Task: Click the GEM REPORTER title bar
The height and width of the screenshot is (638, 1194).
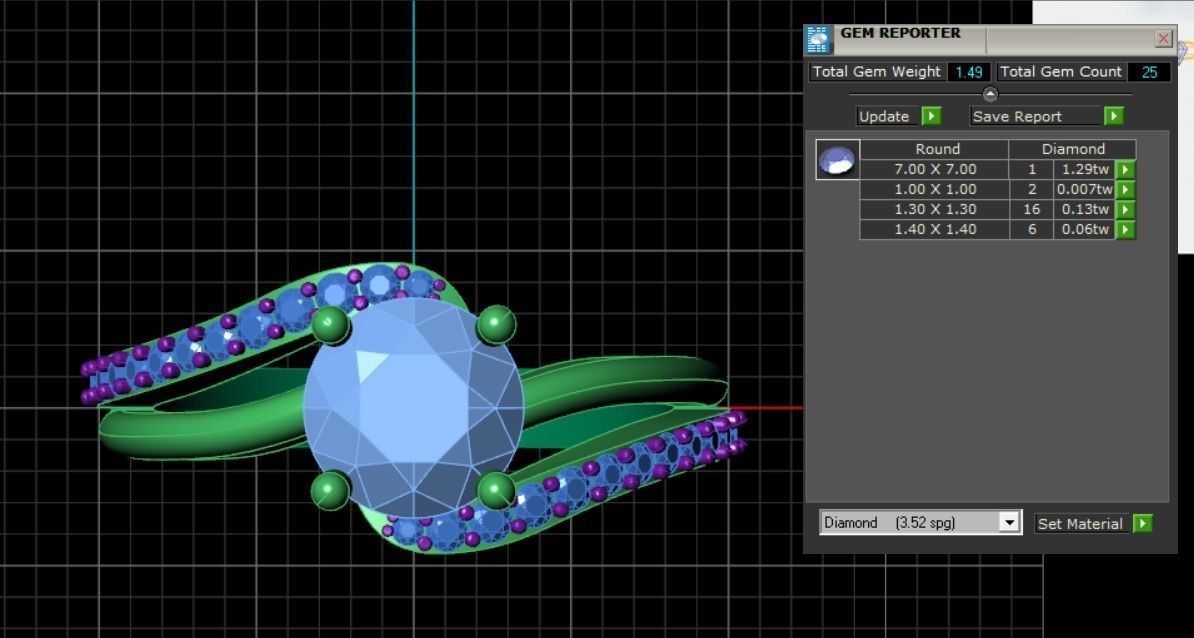Action: [x=990, y=38]
